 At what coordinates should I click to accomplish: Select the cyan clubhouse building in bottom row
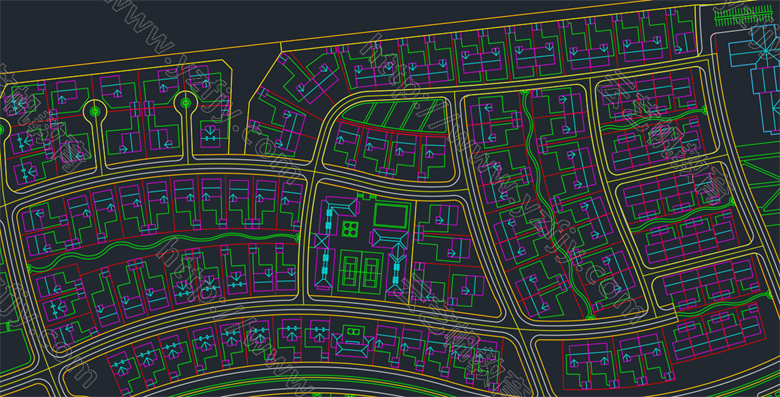pos(353,346)
